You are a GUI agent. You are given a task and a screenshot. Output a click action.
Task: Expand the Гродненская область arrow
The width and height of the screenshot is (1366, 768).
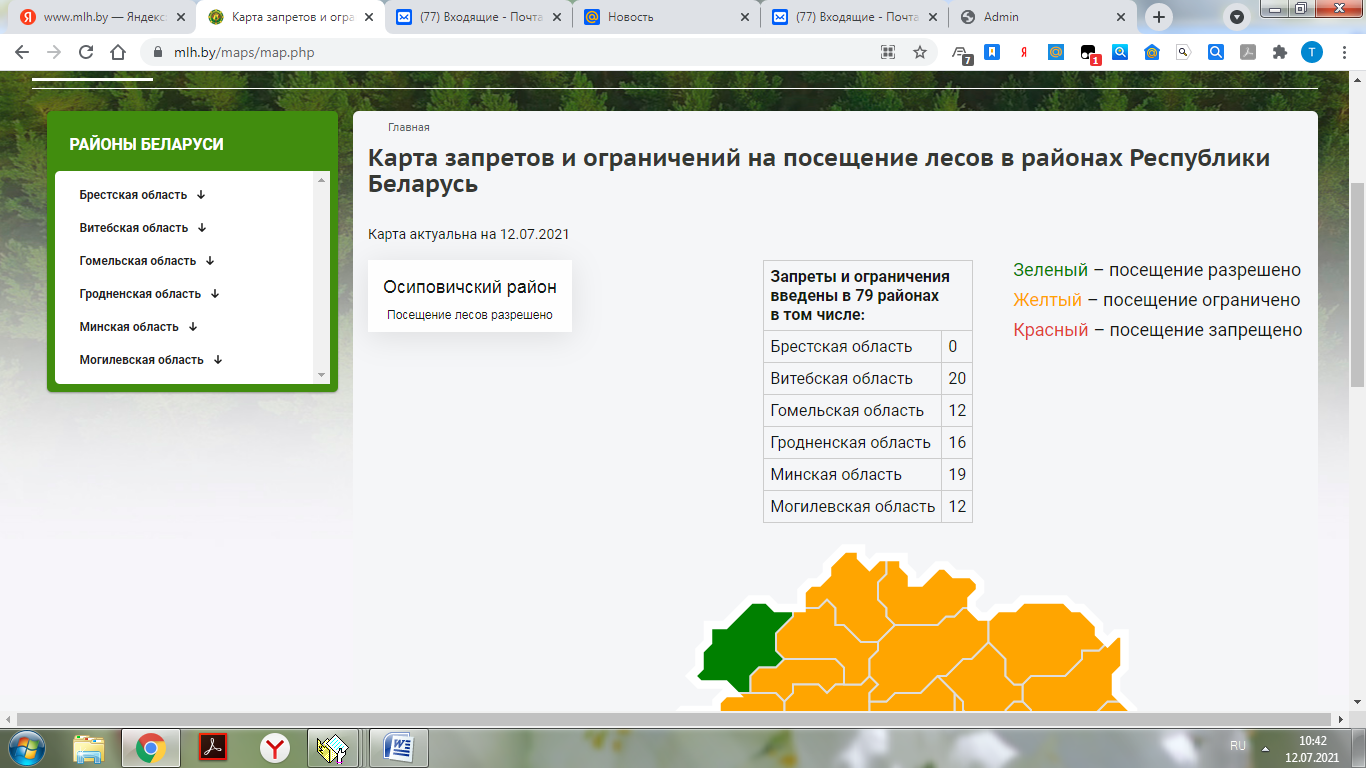pos(215,294)
